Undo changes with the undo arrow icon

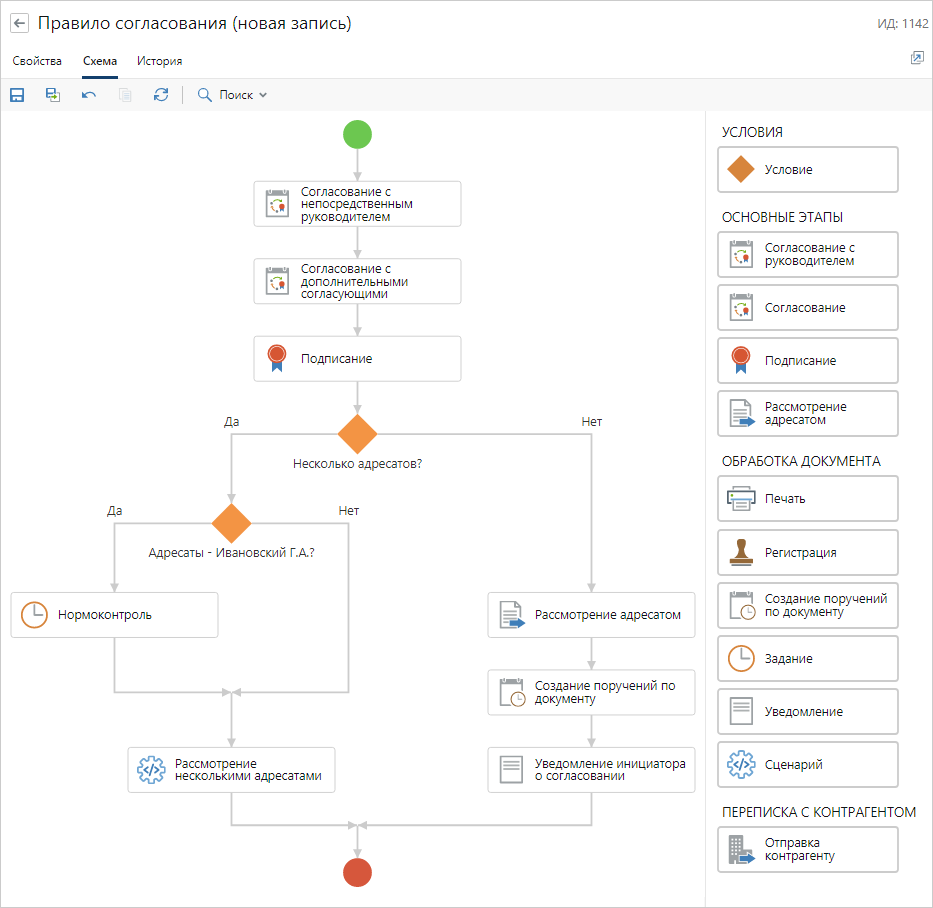89,95
